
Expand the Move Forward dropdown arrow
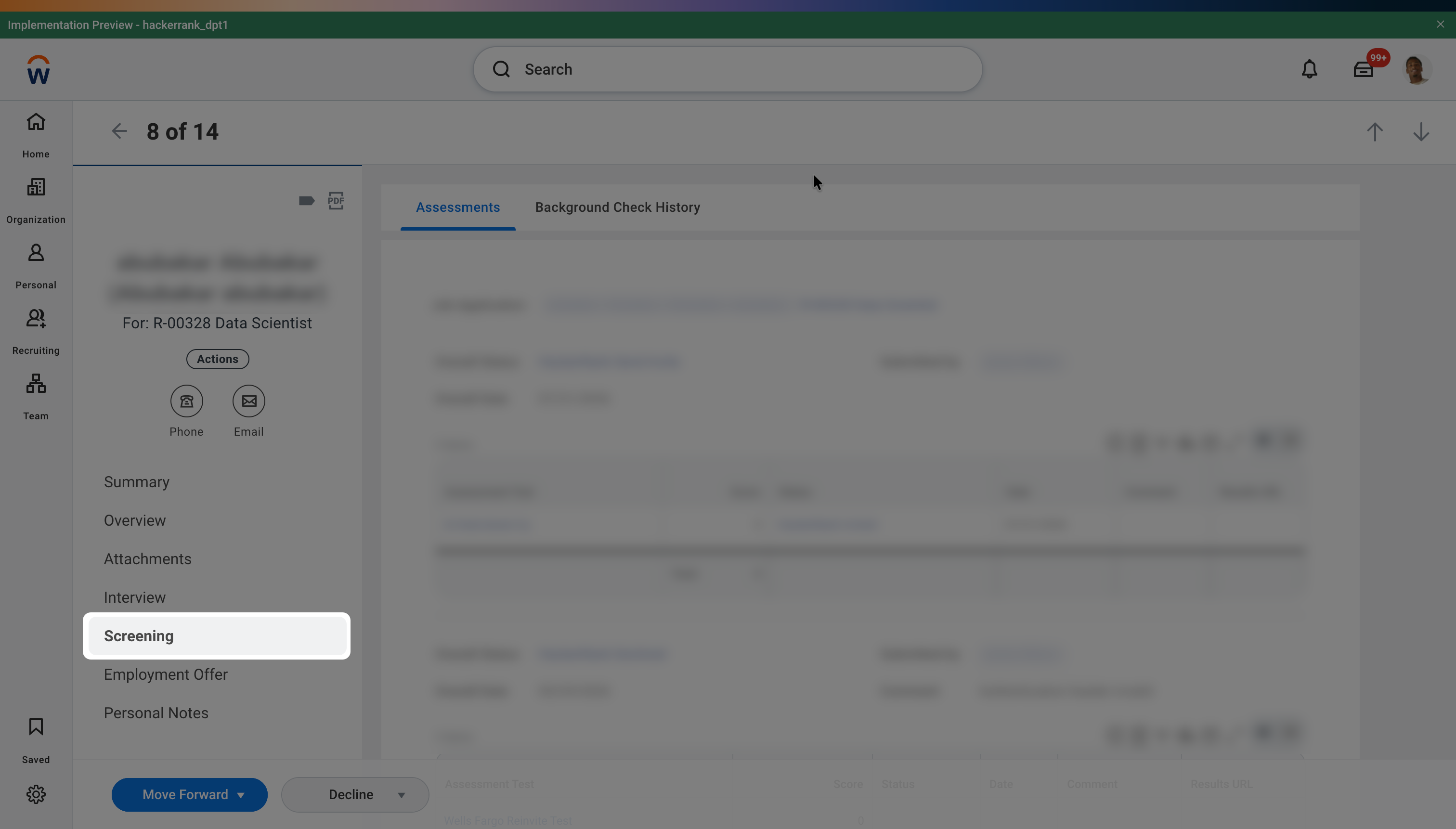241,795
